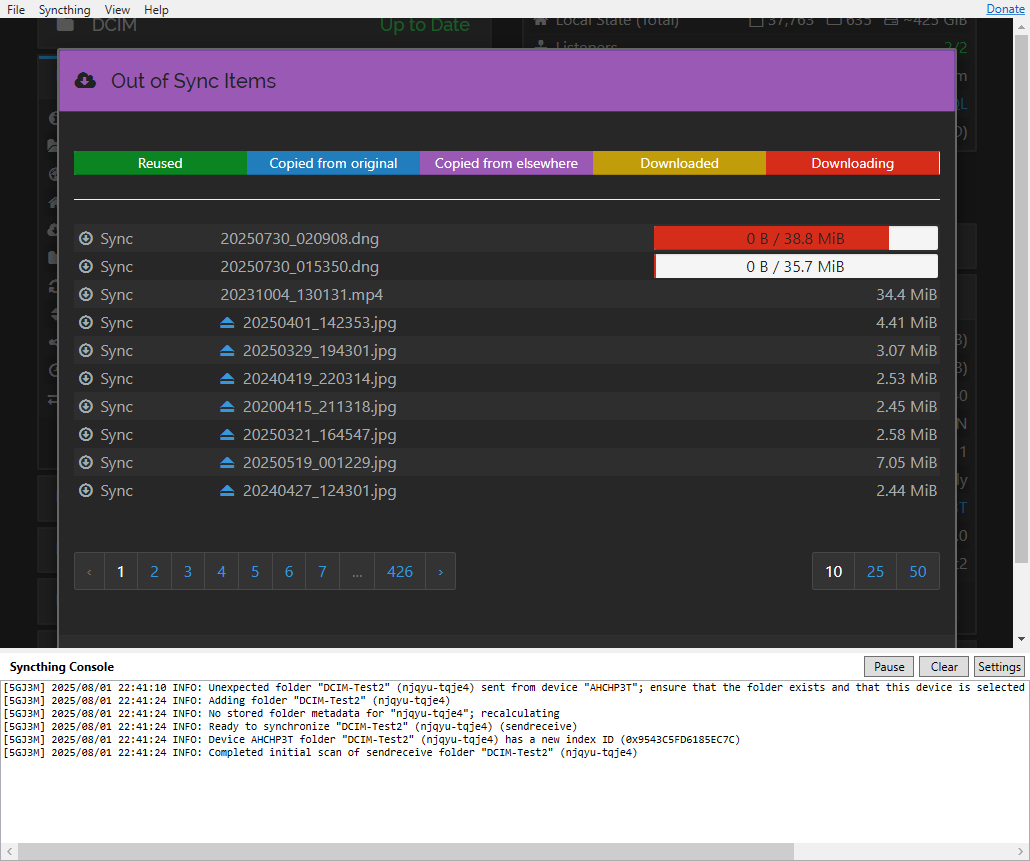The height and width of the screenshot is (861, 1030).
Task: Click the blue eject icon beside 20250401_142353.jpg
Action: (x=227, y=322)
